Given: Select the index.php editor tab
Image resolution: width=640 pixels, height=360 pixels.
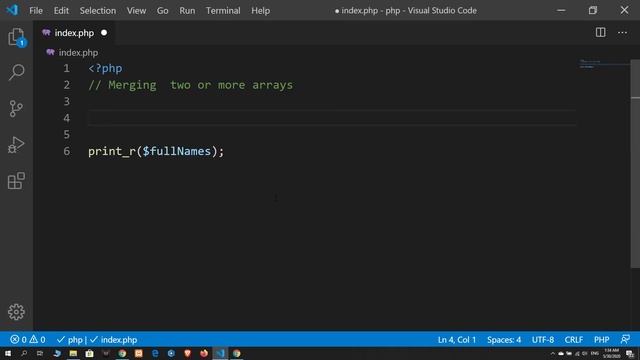Looking at the screenshot, I should pos(74,33).
